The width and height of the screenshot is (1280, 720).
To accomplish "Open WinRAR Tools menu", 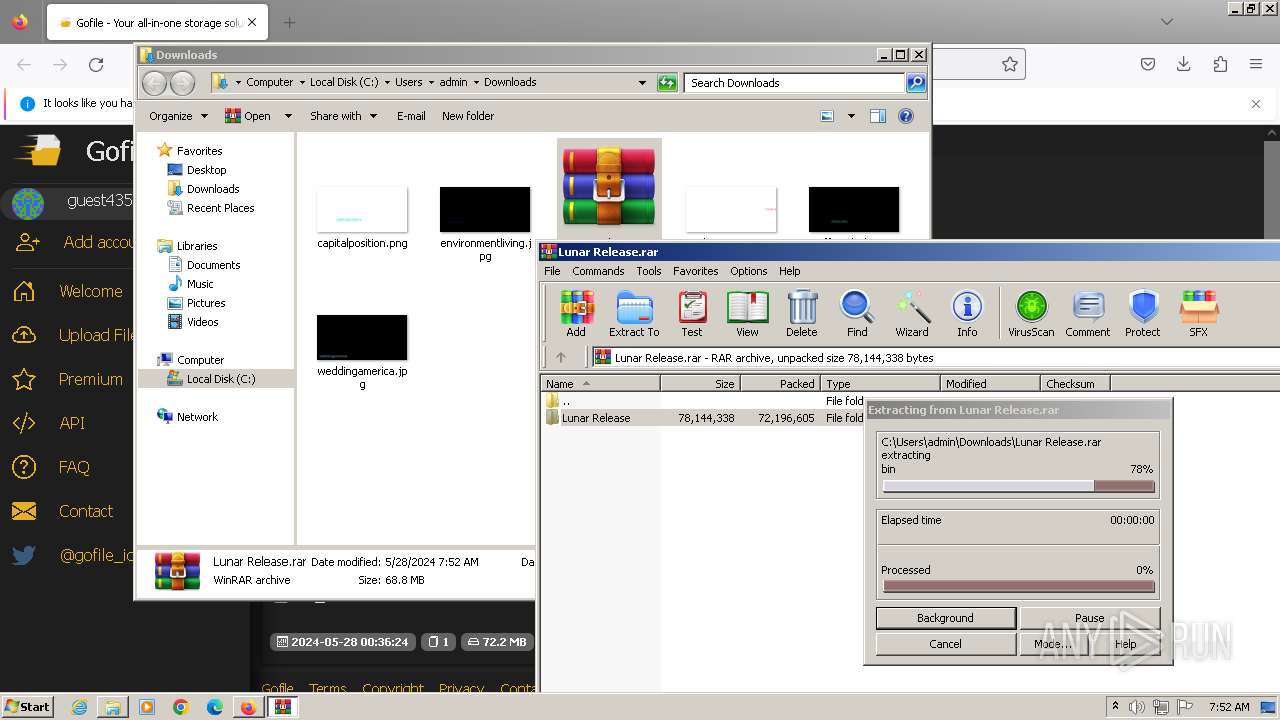I will point(649,271).
